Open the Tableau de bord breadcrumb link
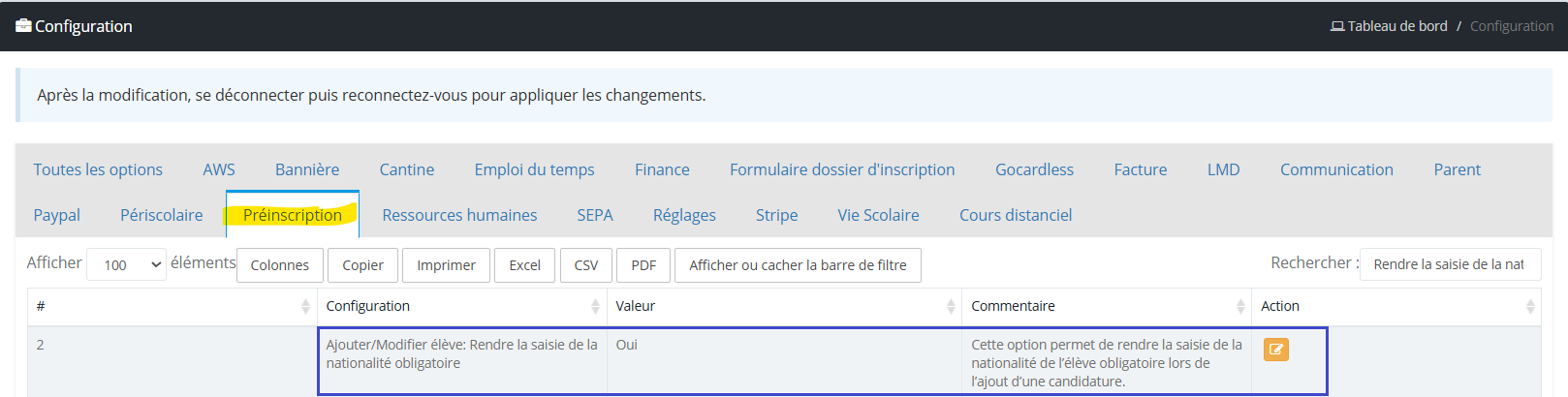 [x=1396, y=26]
